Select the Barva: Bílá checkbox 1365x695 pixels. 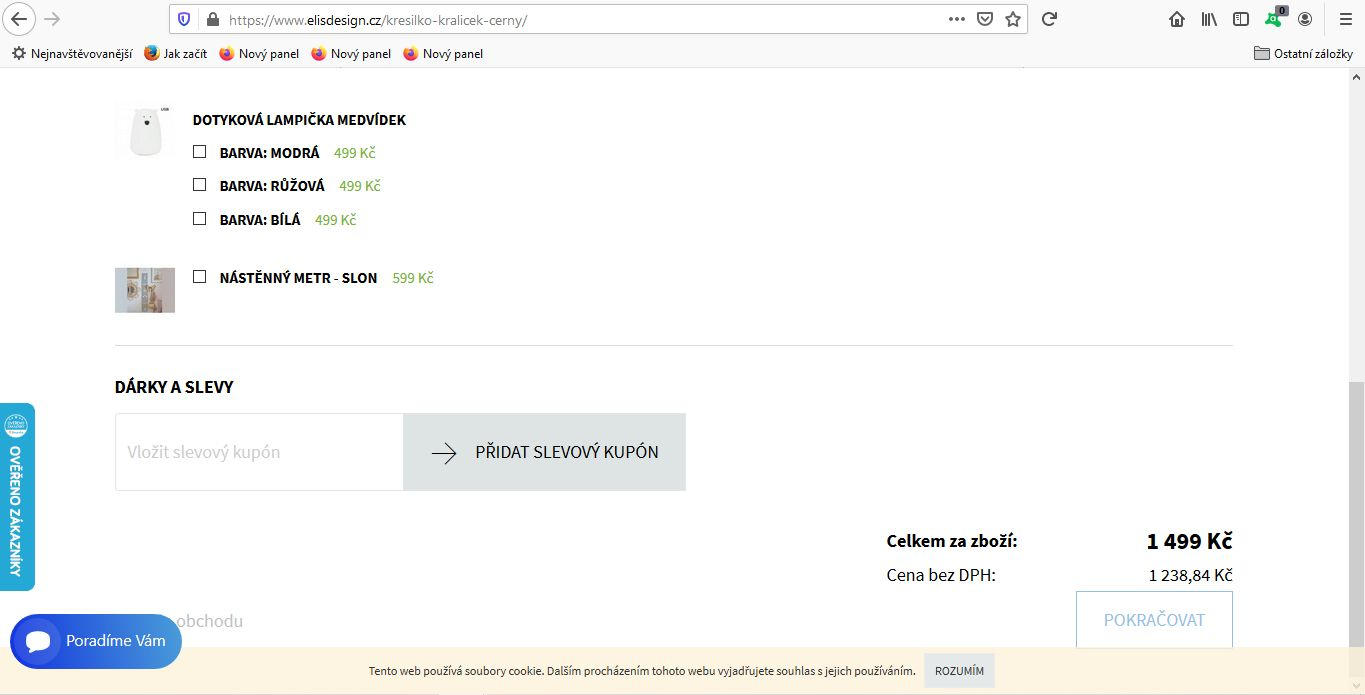(200, 219)
